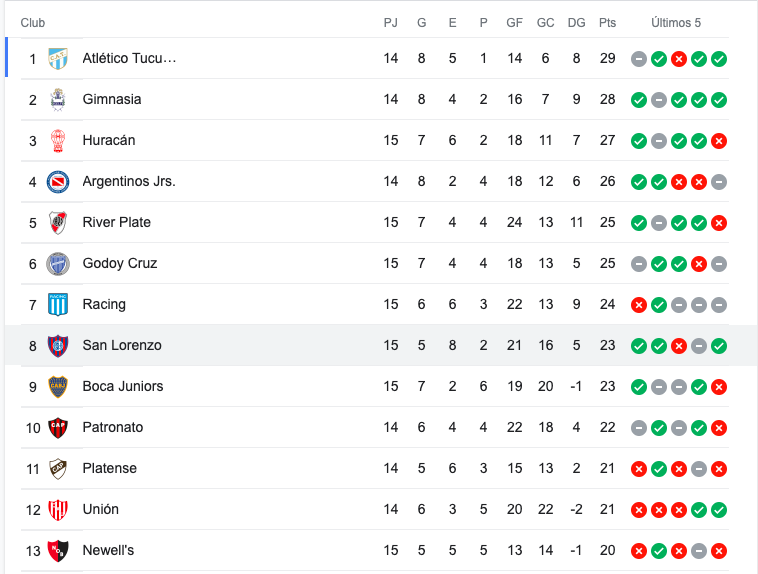
Task: Click the Pts column header
Action: tap(607, 23)
